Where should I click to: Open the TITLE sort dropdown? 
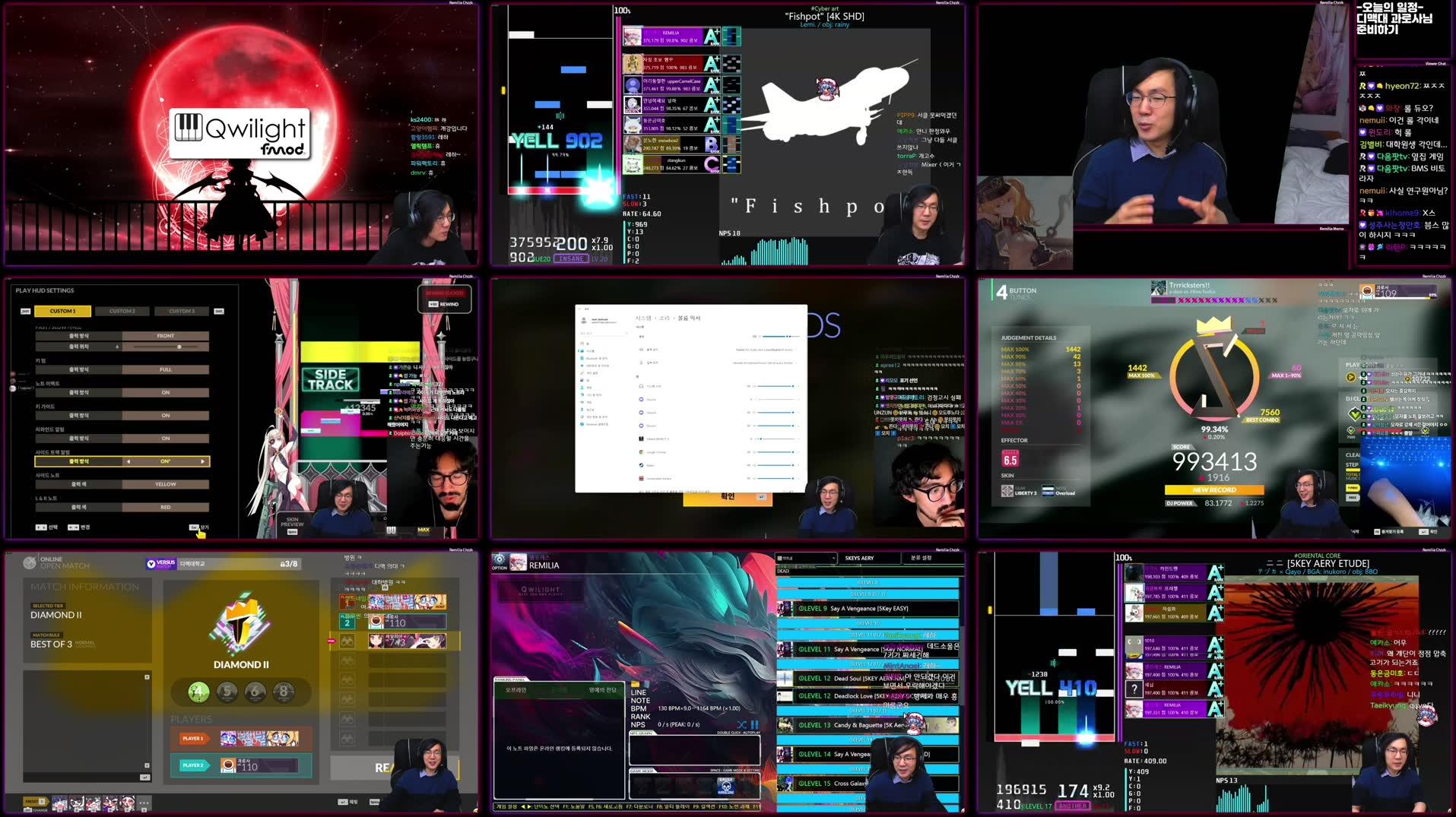pos(806,558)
